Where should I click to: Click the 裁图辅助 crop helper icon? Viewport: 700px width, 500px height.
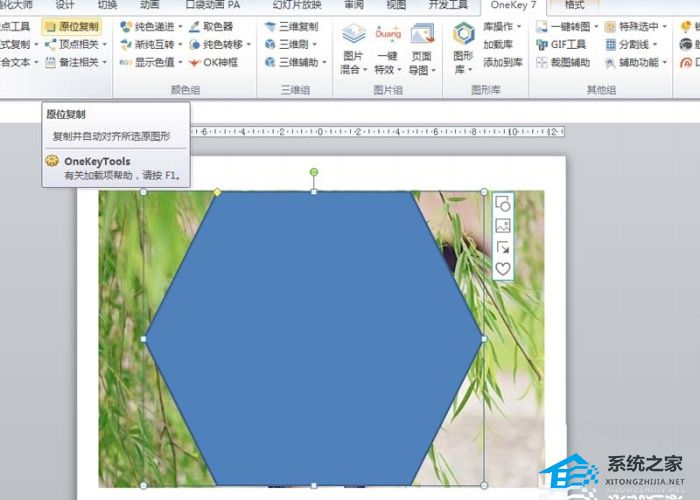[x=542, y=62]
